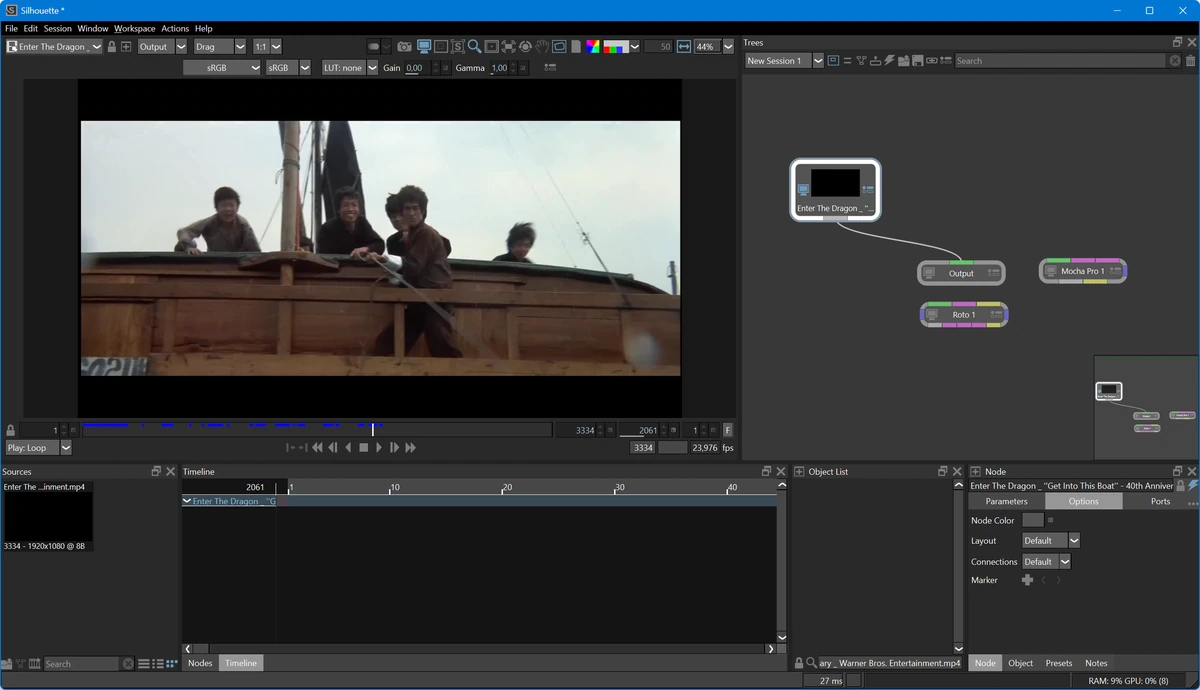Click the plus icon beside Object List title
The height and width of the screenshot is (690, 1200).
(x=799, y=471)
